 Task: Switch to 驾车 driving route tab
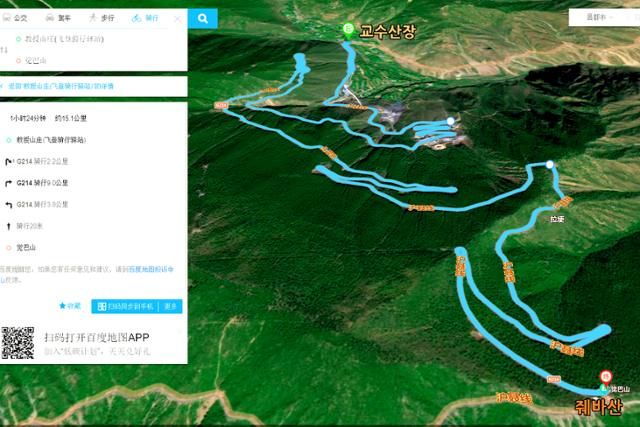point(59,18)
